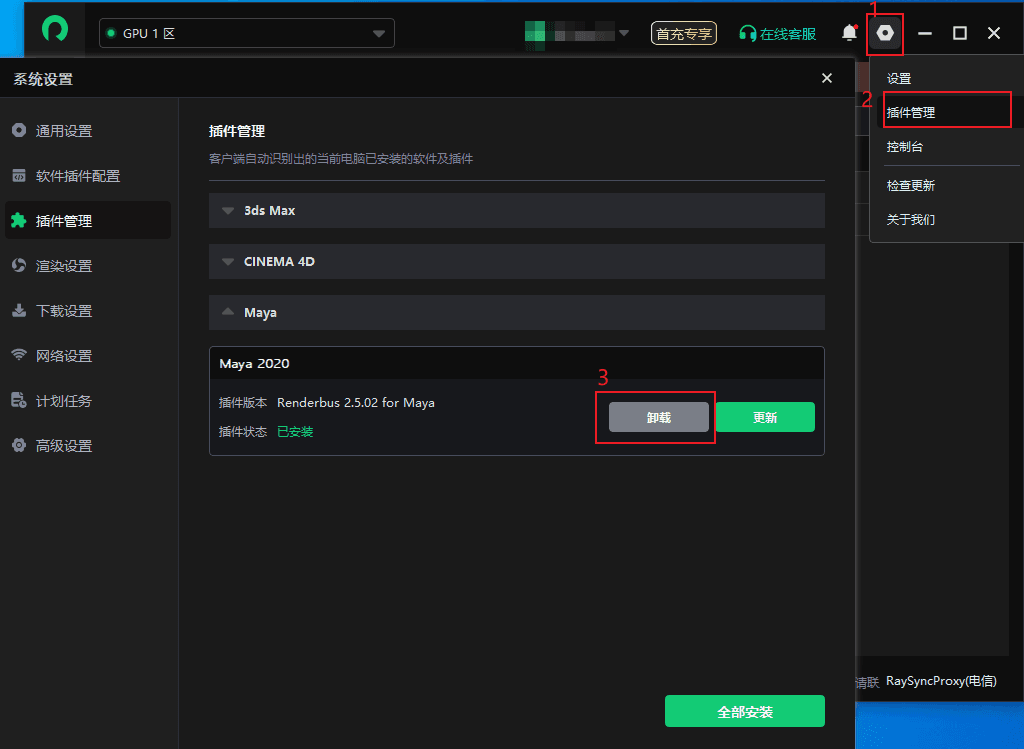The width and height of the screenshot is (1024, 749).
Task: Go to 下载设置 in the sidebar
Action: coord(64,311)
